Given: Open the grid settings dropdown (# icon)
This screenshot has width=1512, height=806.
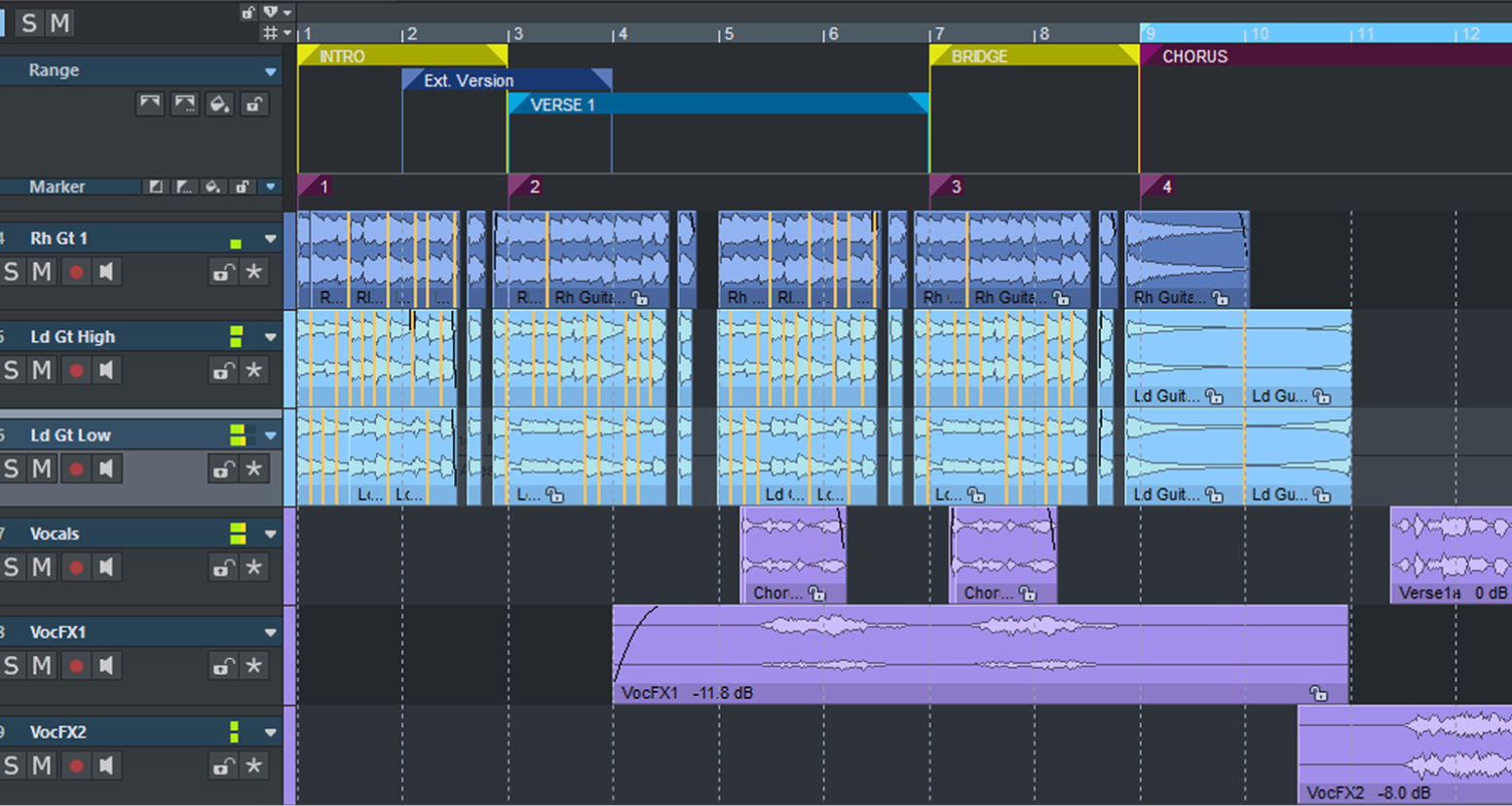Looking at the screenshot, I should pos(277,33).
